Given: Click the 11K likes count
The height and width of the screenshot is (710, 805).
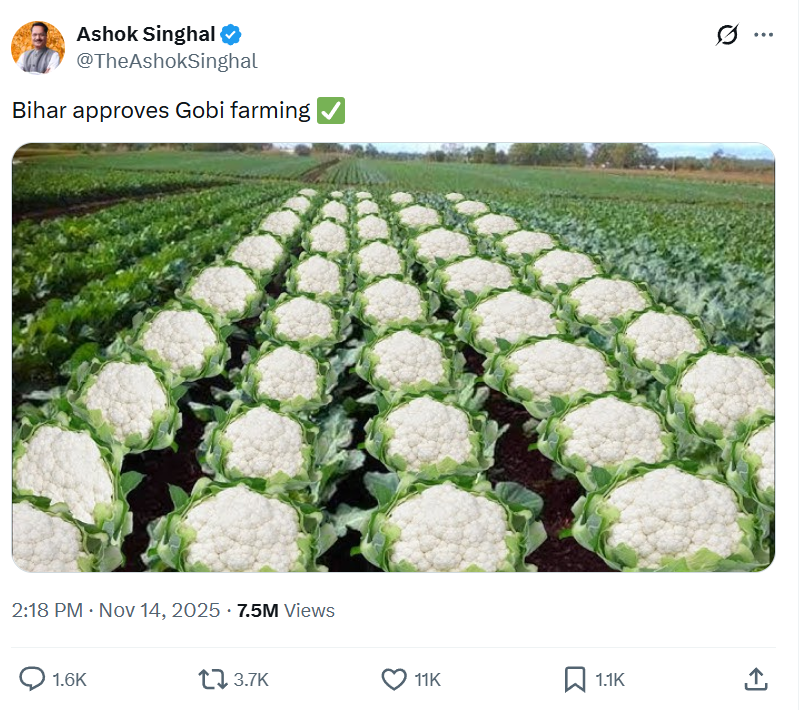Looking at the screenshot, I should [427, 680].
